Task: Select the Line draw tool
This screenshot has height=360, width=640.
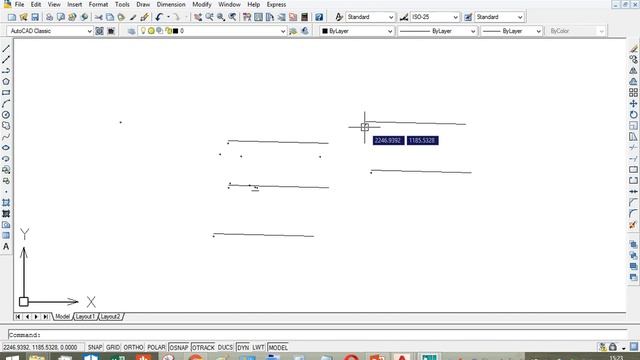Action: coord(6,49)
